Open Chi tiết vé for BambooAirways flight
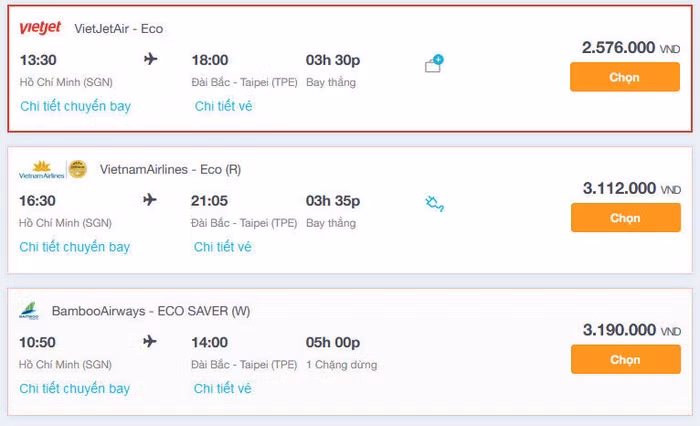Screen dimensions: 700x426 click(223, 389)
